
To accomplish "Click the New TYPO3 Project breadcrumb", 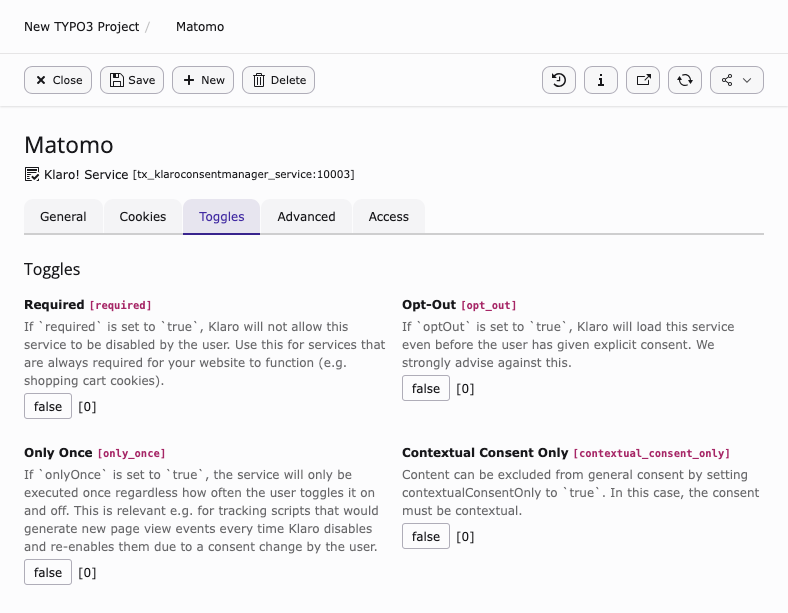I will point(81,27).
